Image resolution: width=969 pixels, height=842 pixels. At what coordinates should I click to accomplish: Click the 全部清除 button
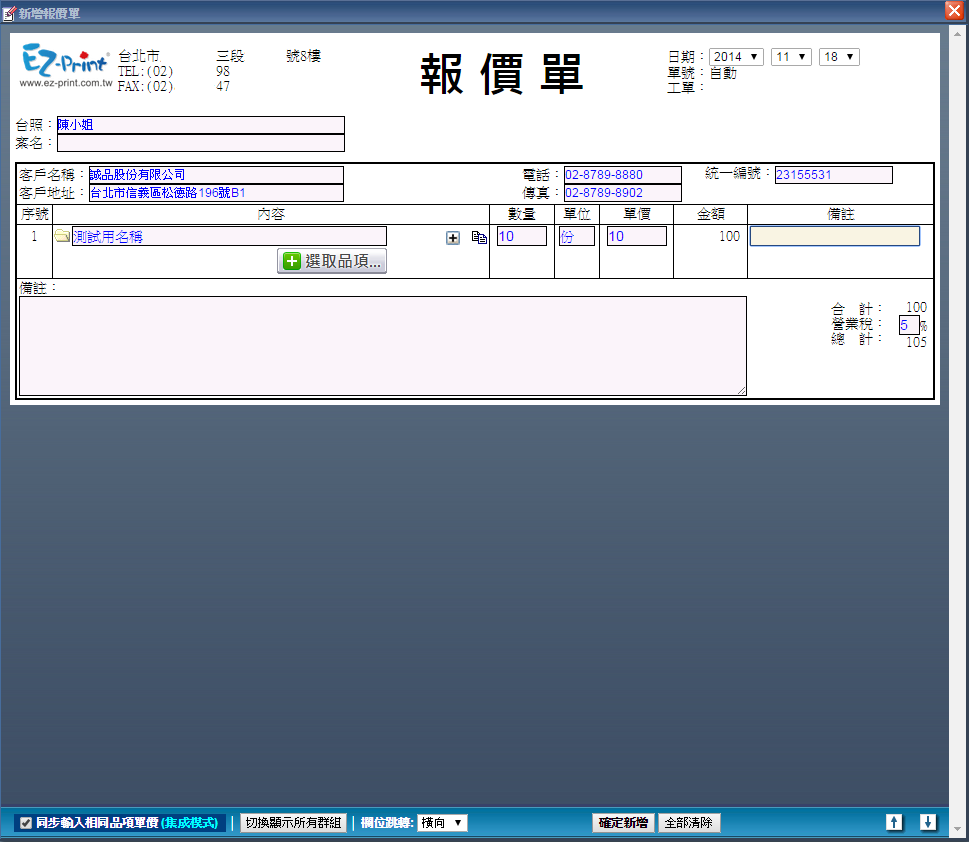689,823
